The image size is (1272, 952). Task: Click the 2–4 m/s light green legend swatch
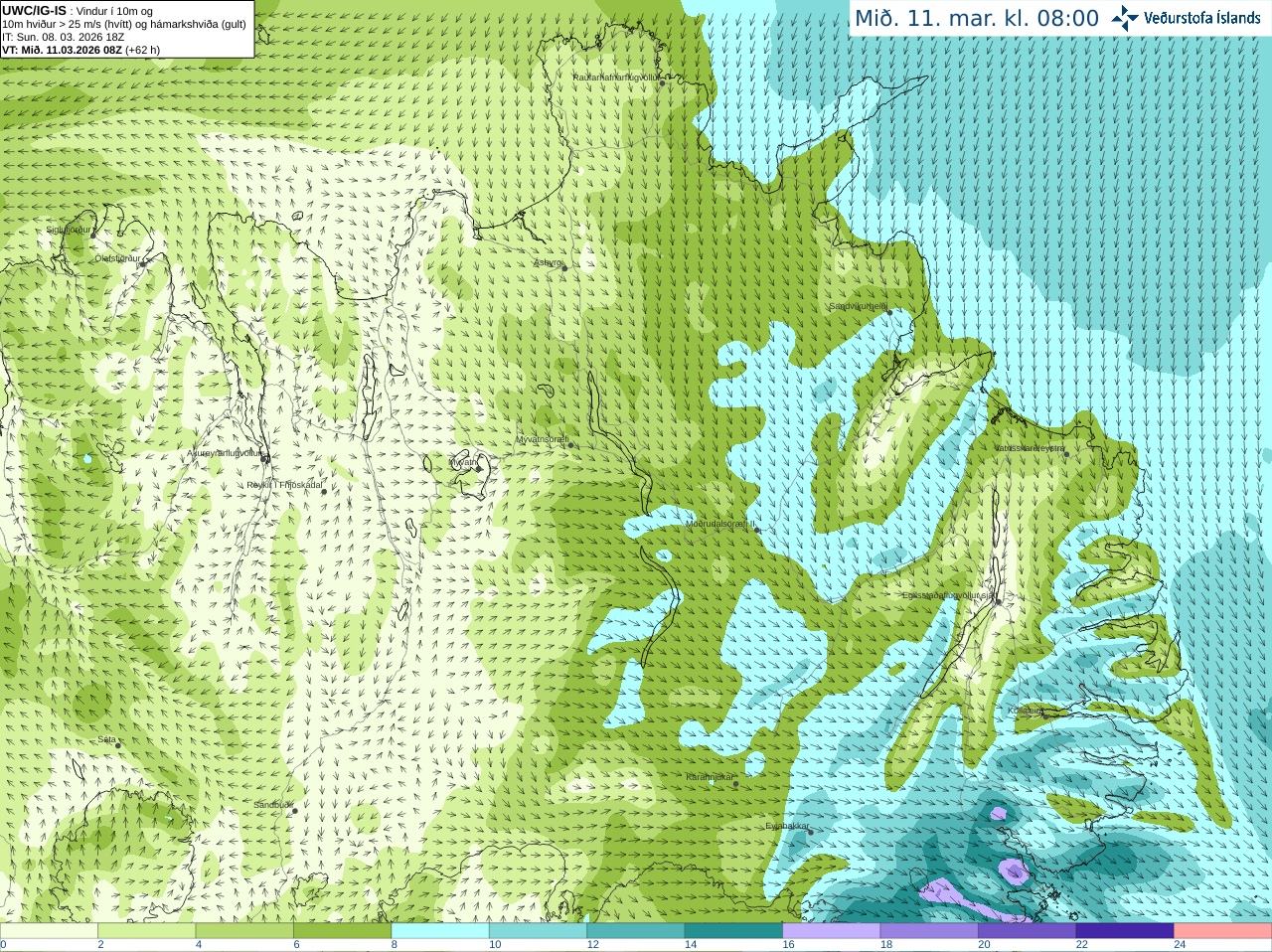pyautogui.click(x=146, y=931)
